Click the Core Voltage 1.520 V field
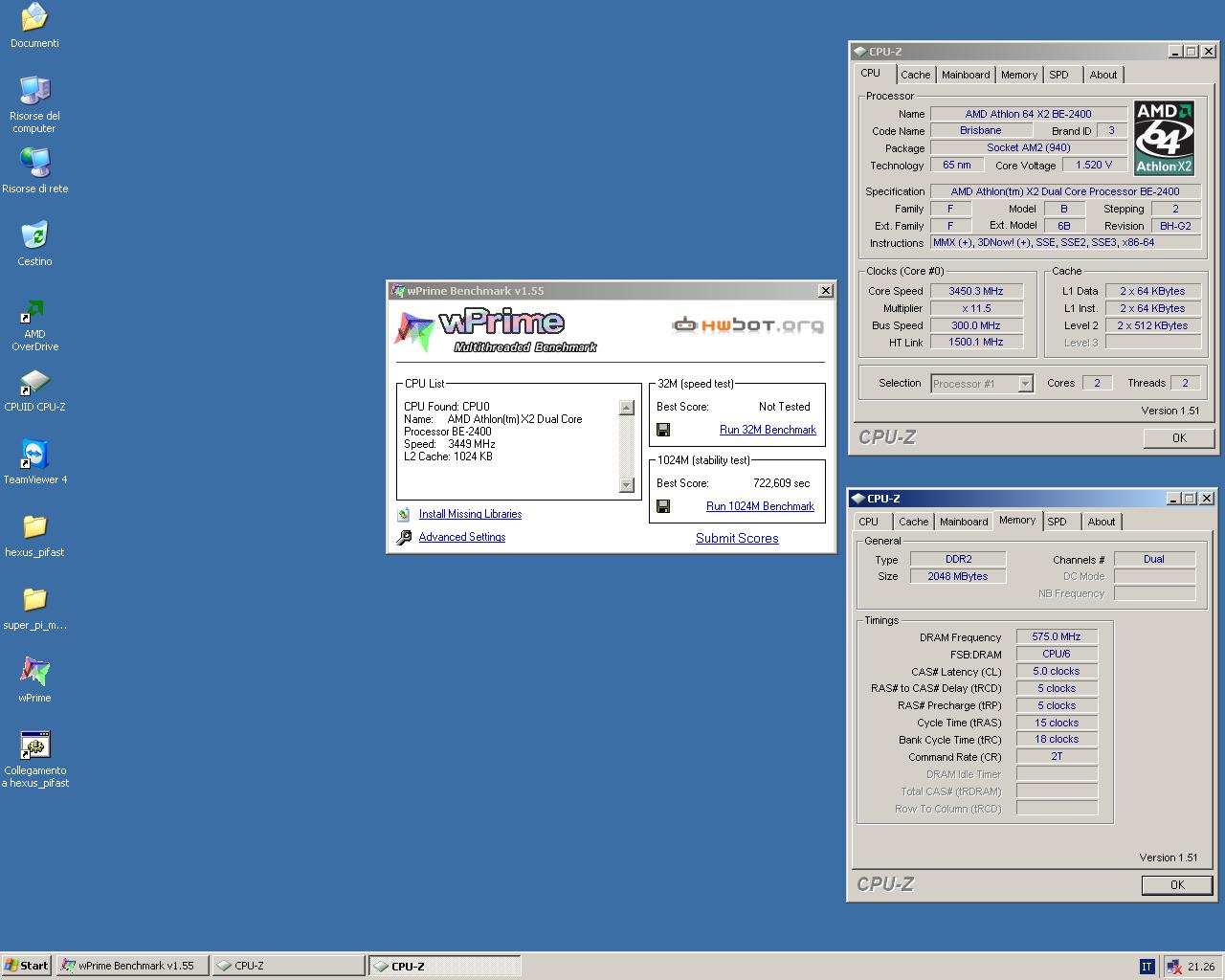The height and width of the screenshot is (980, 1225). pos(1094,165)
